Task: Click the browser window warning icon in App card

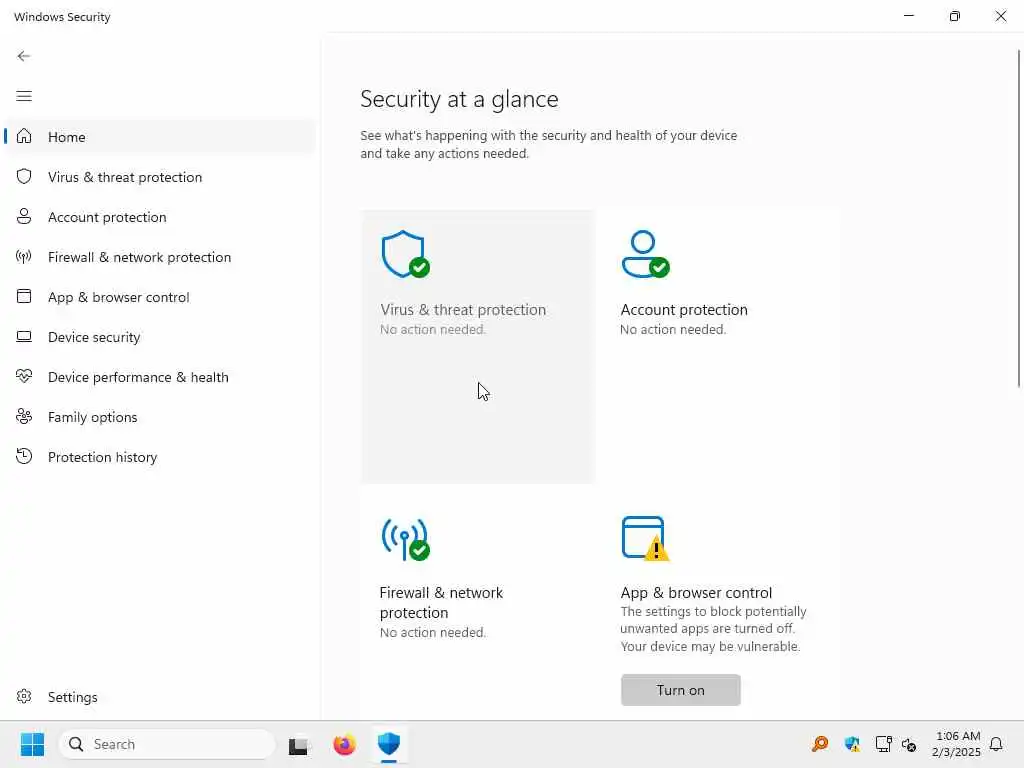Action: [645, 539]
